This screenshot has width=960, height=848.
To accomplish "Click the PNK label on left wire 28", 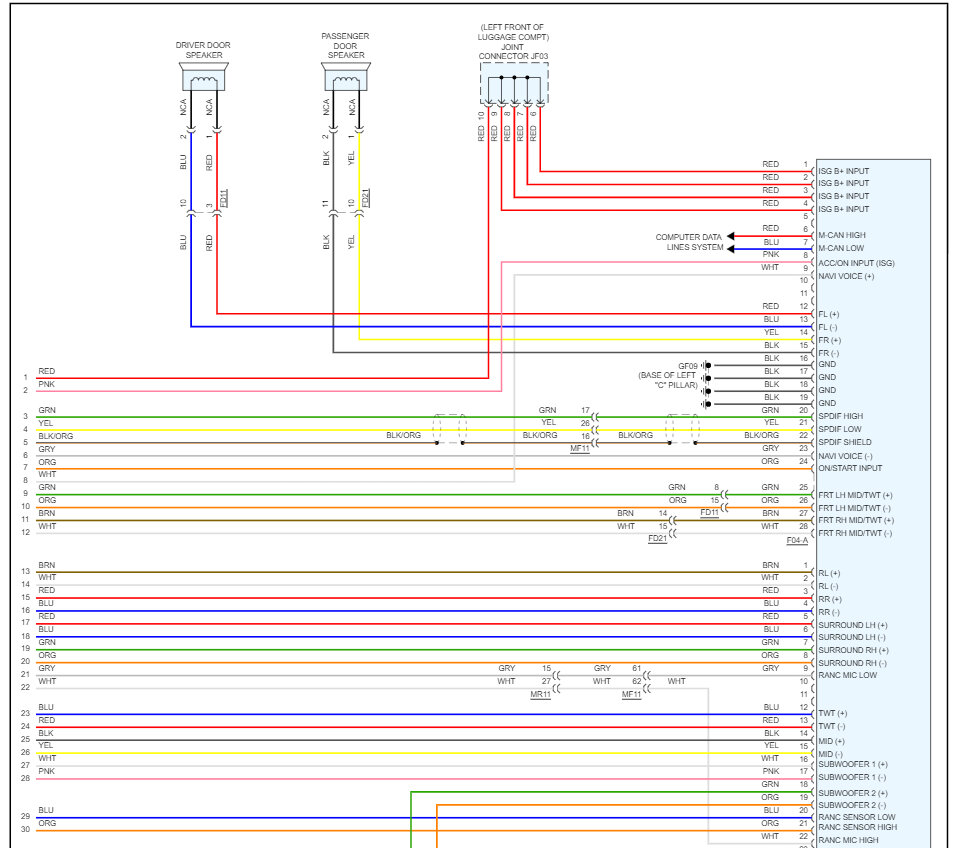I will 47,771.
